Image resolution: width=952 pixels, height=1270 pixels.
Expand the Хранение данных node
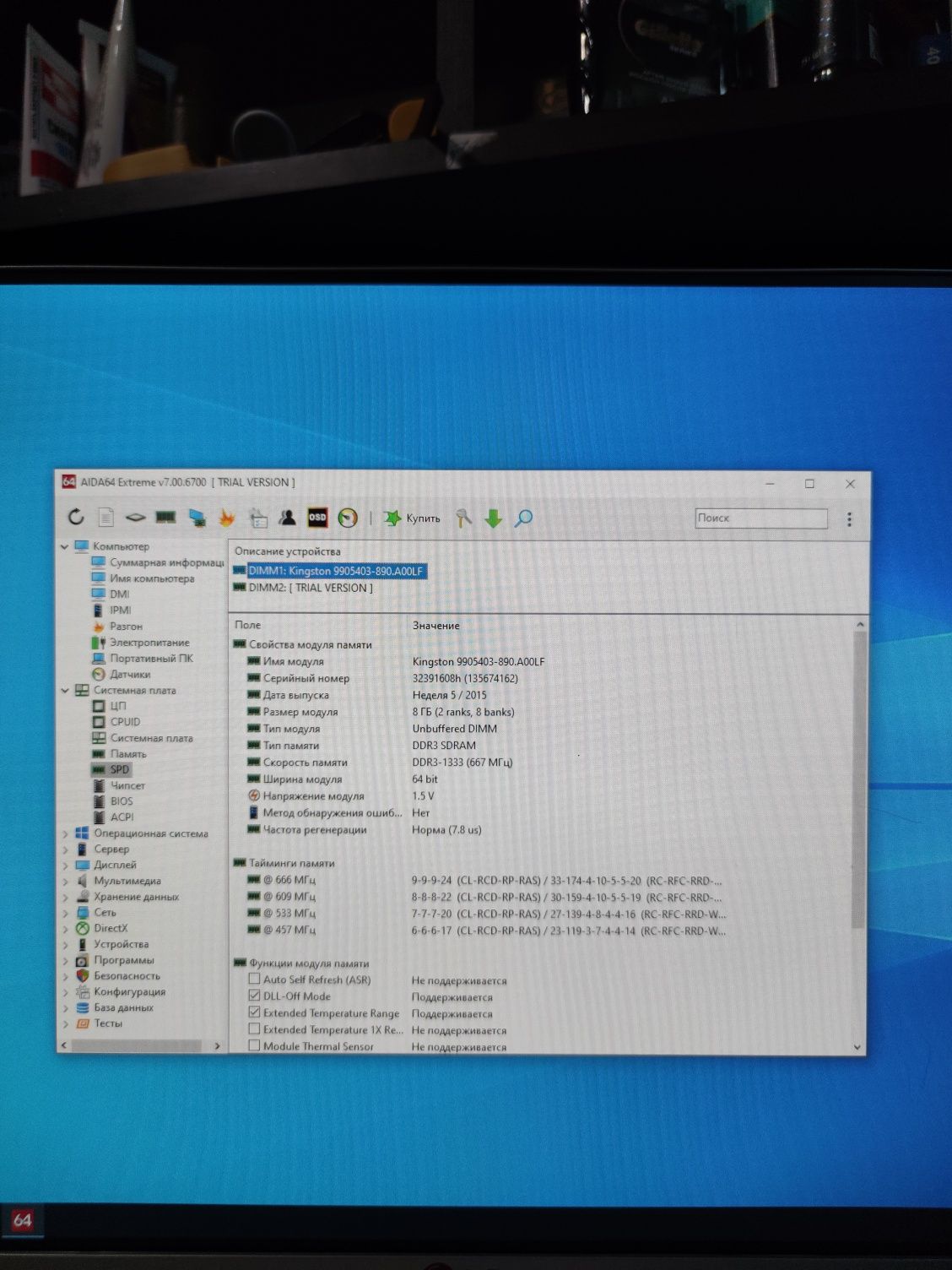click(65, 897)
